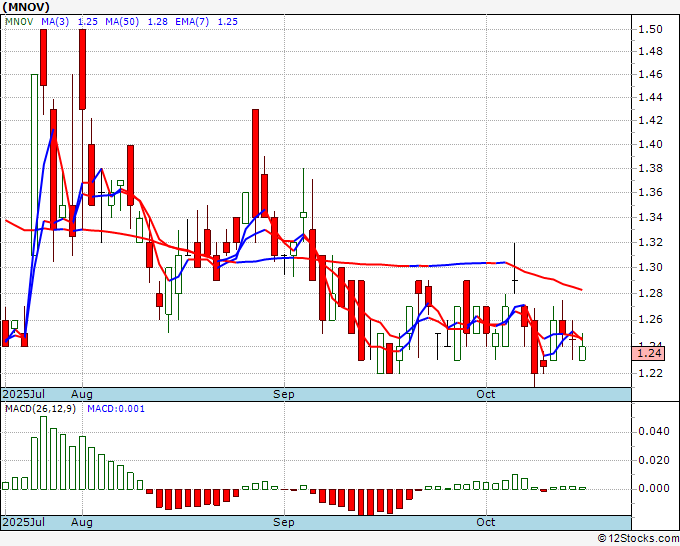Click the Sep marker under MACD panel

click(284, 523)
